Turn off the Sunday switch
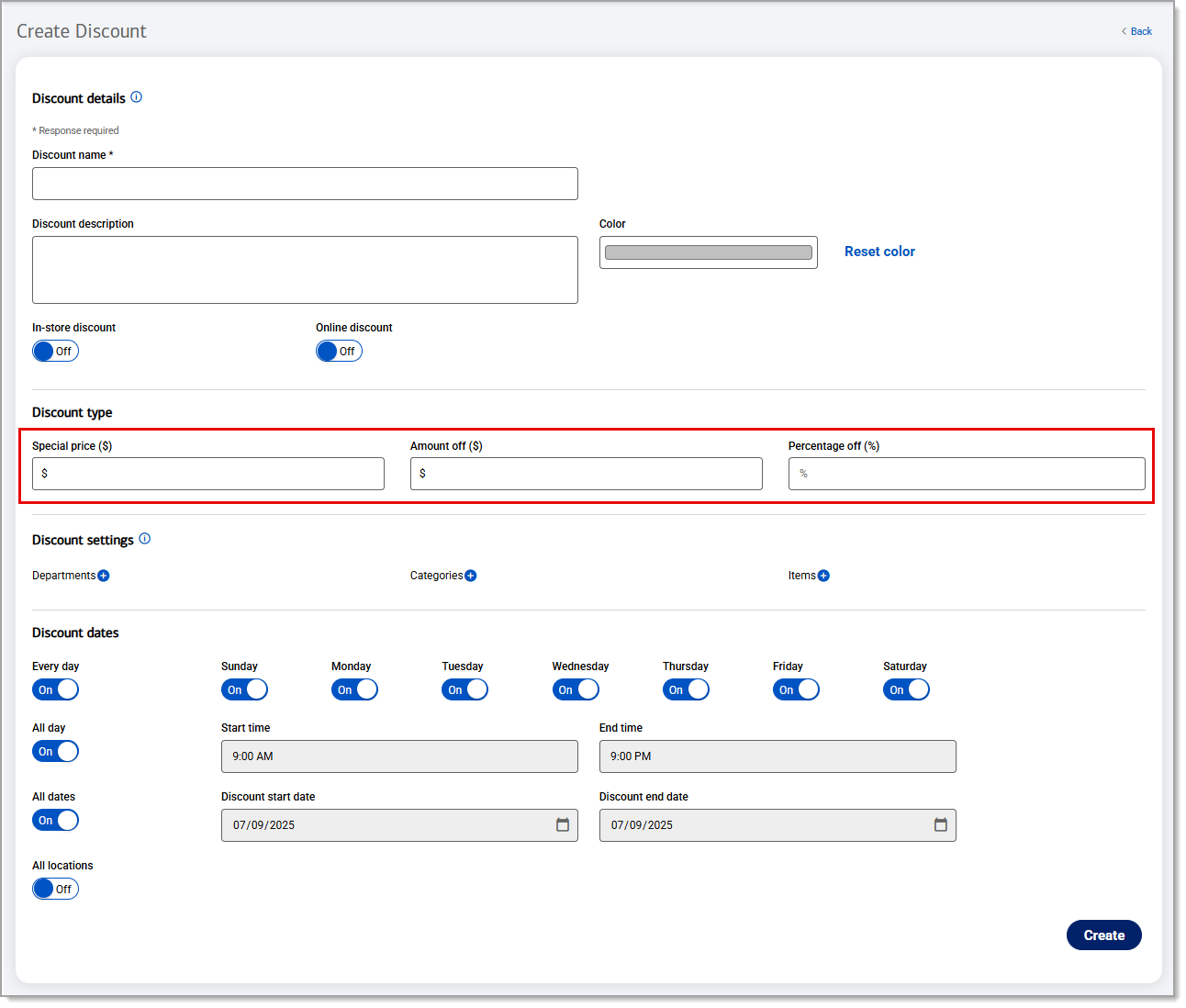1186x1008 pixels. (x=244, y=689)
